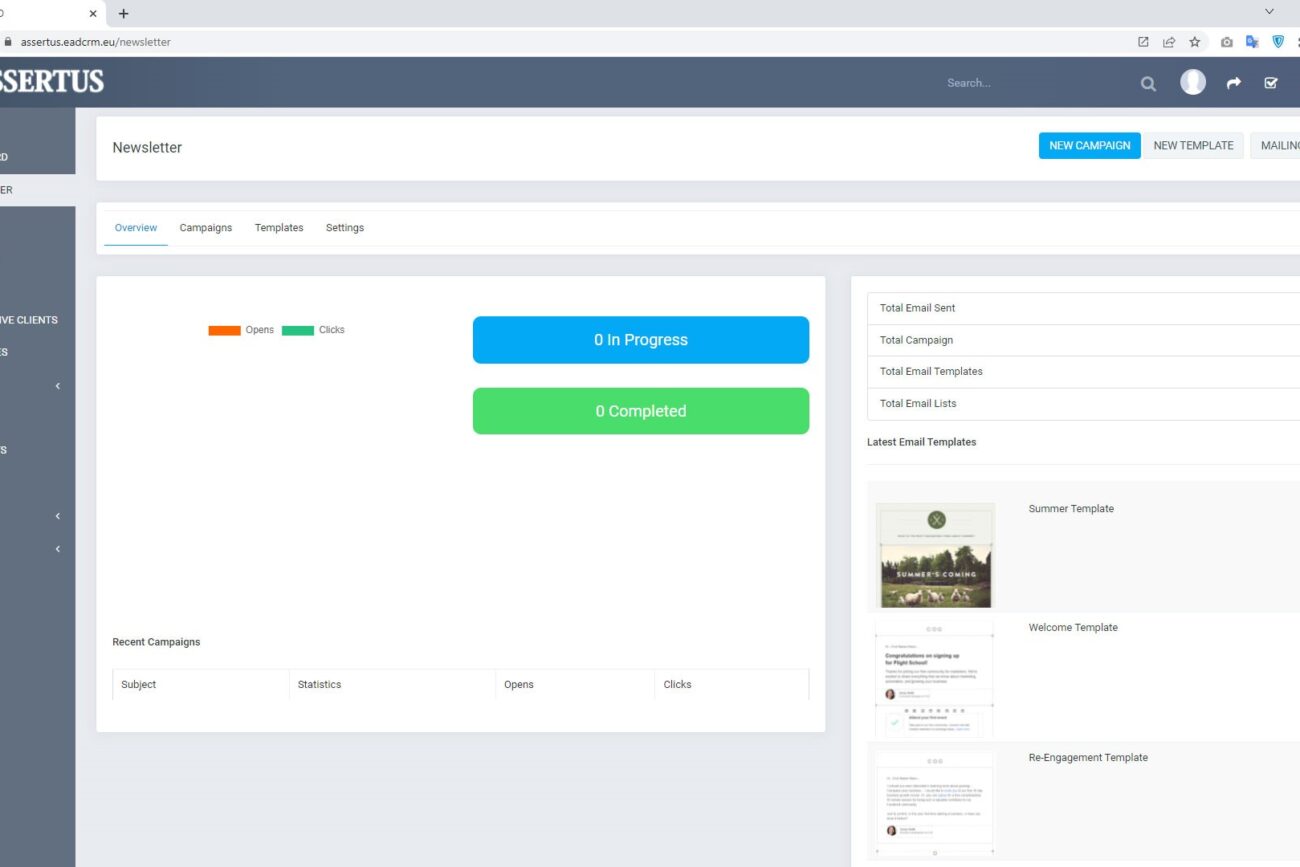The height and width of the screenshot is (867, 1300).
Task: Open a new browser tab with plus icon
Action: click(123, 13)
